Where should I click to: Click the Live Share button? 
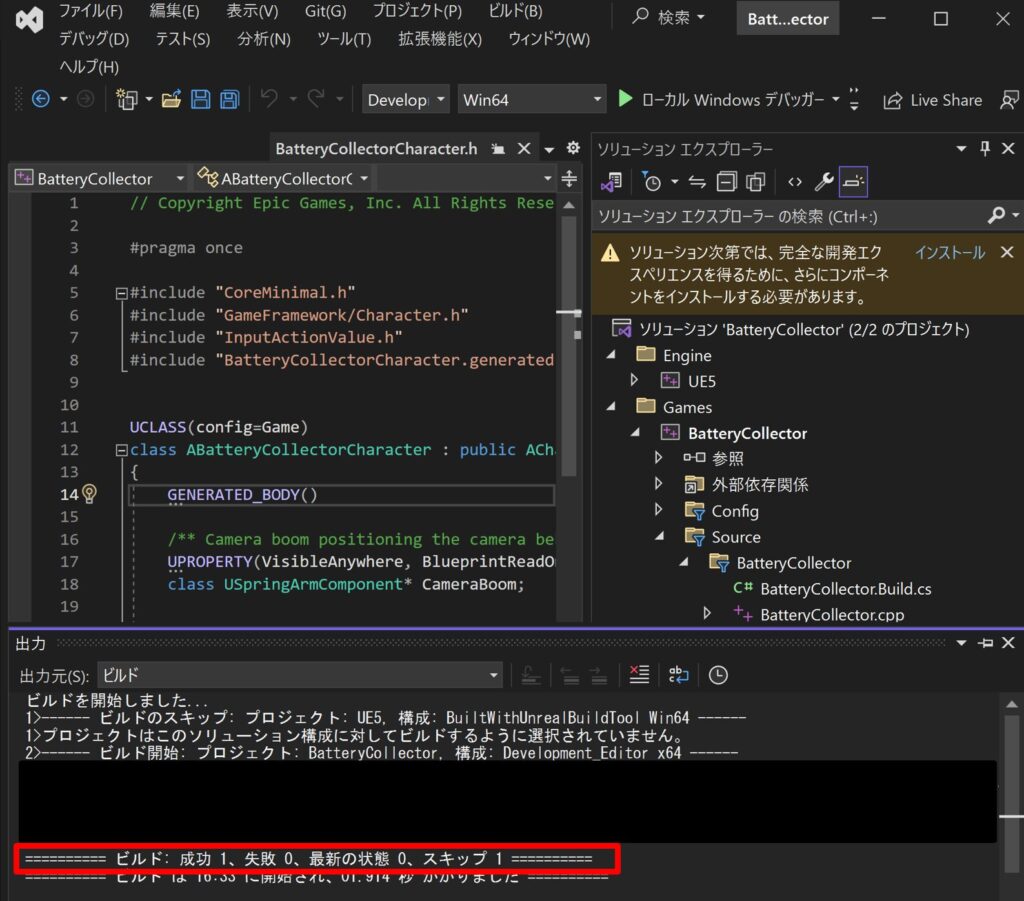[x=932, y=100]
